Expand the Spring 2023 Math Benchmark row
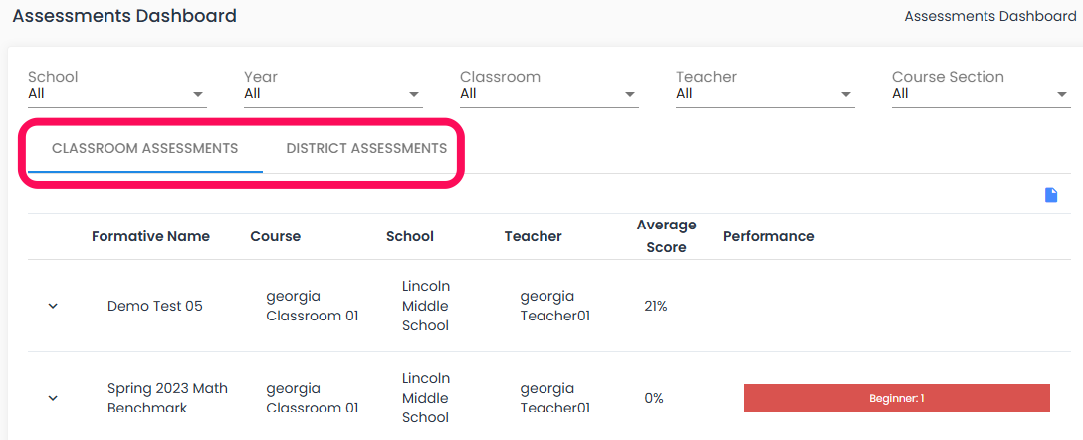1083x440 pixels. [x=53, y=398]
